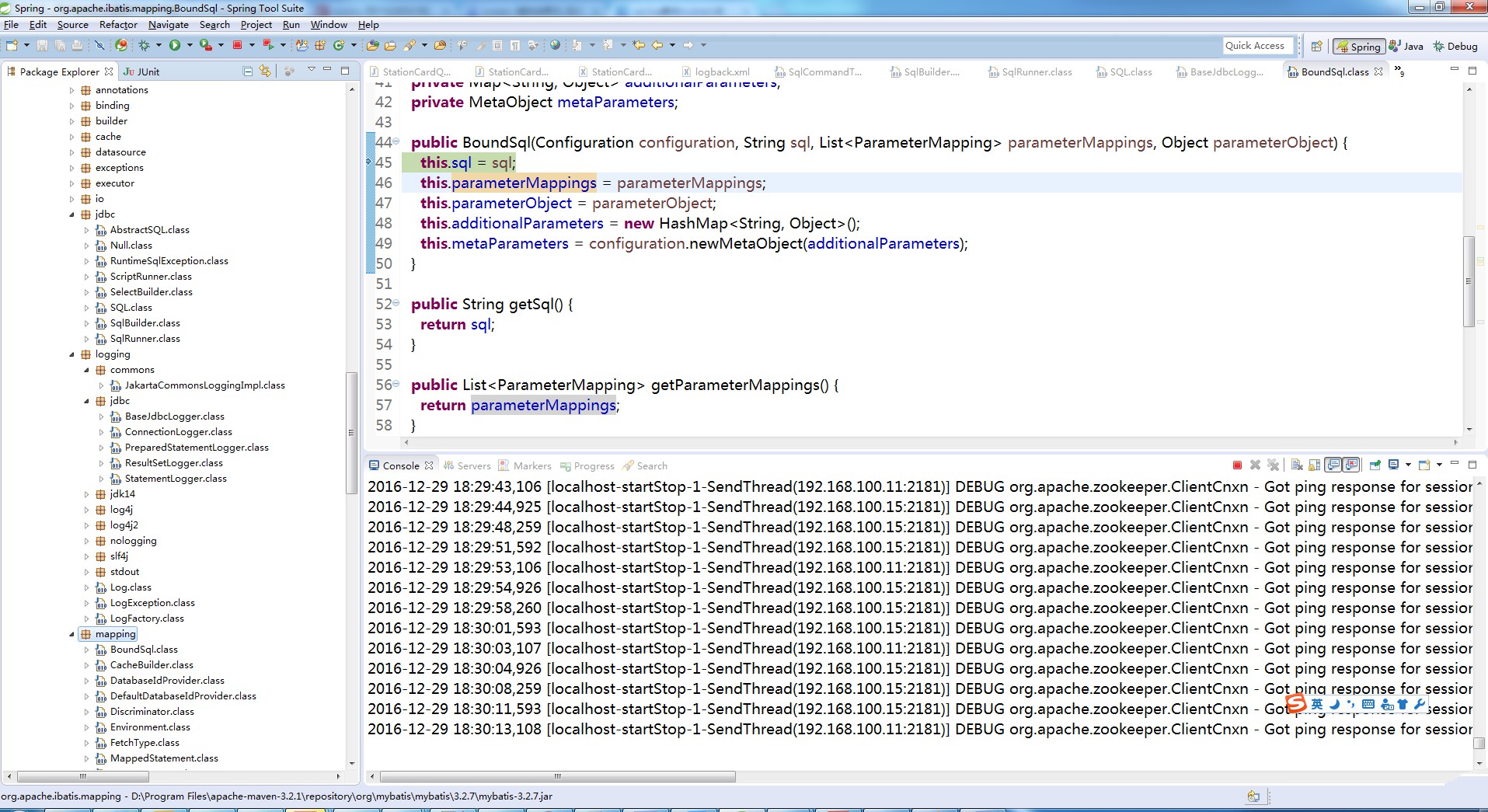Switch to the Debug perspective

(1455, 47)
